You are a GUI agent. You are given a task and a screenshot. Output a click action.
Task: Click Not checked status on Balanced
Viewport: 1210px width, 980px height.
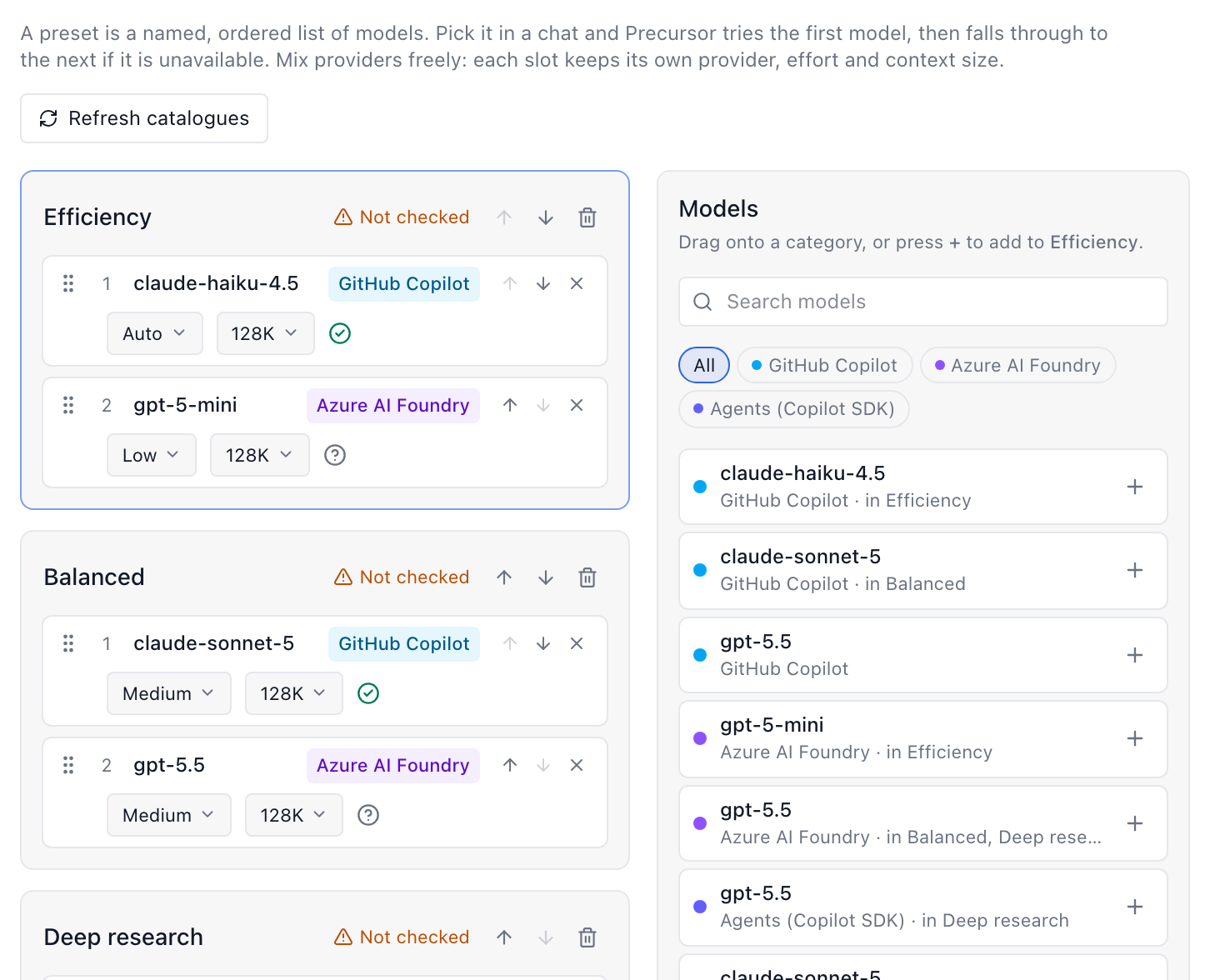coord(402,577)
